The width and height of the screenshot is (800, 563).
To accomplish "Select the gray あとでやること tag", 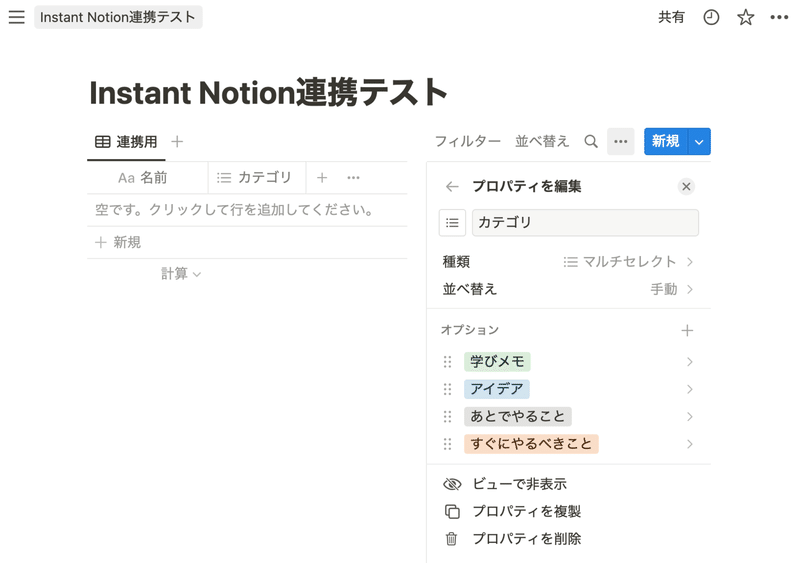I will 517,417.
